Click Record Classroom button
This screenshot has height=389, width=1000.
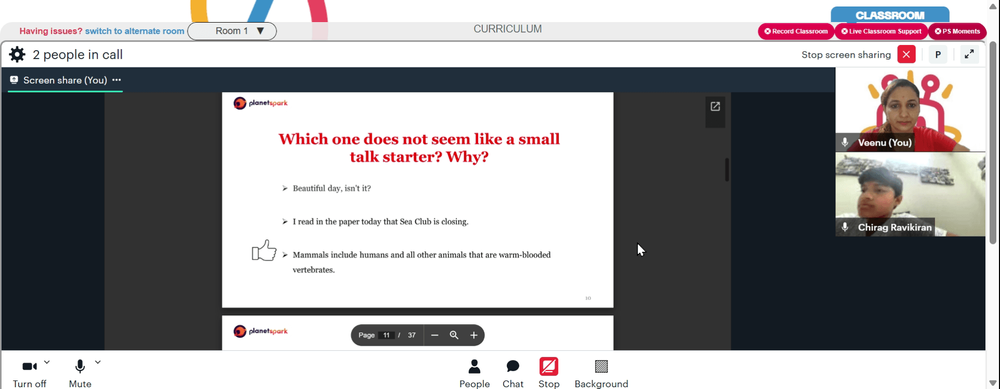coord(796,31)
